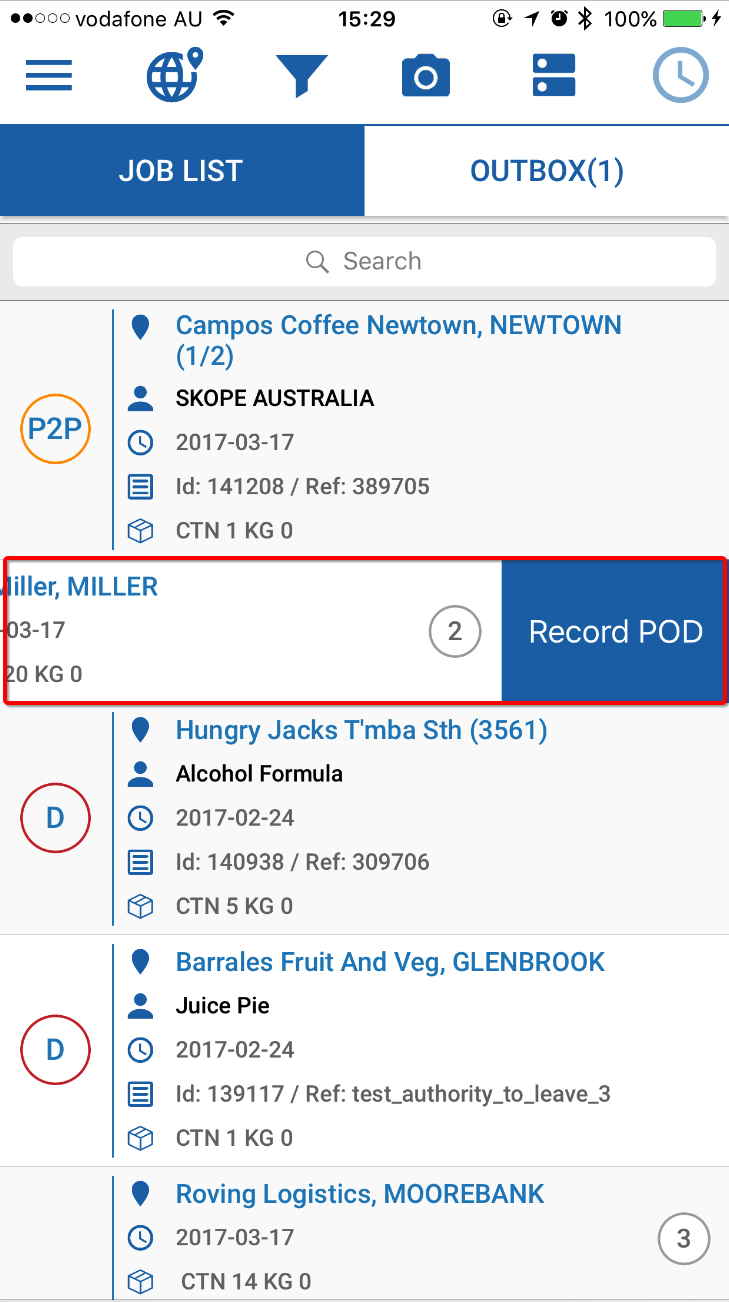729x1302 pixels.
Task: Open Hungry Jacks T'mba Sth job
Action: coord(361,731)
